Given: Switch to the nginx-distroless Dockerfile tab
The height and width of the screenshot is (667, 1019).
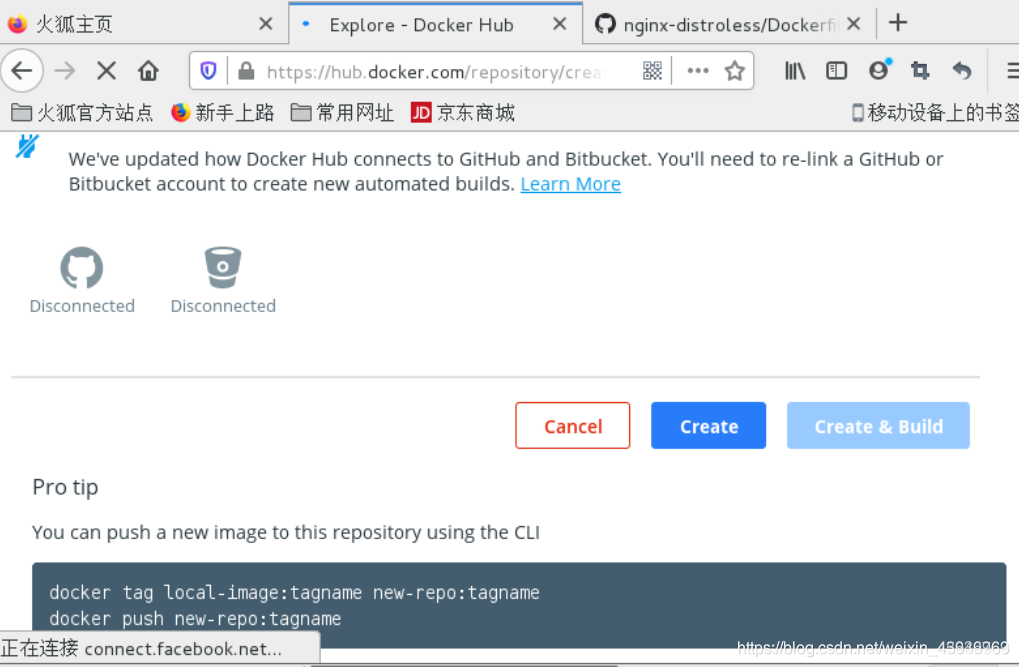Looking at the screenshot, I should pos(727,24).
